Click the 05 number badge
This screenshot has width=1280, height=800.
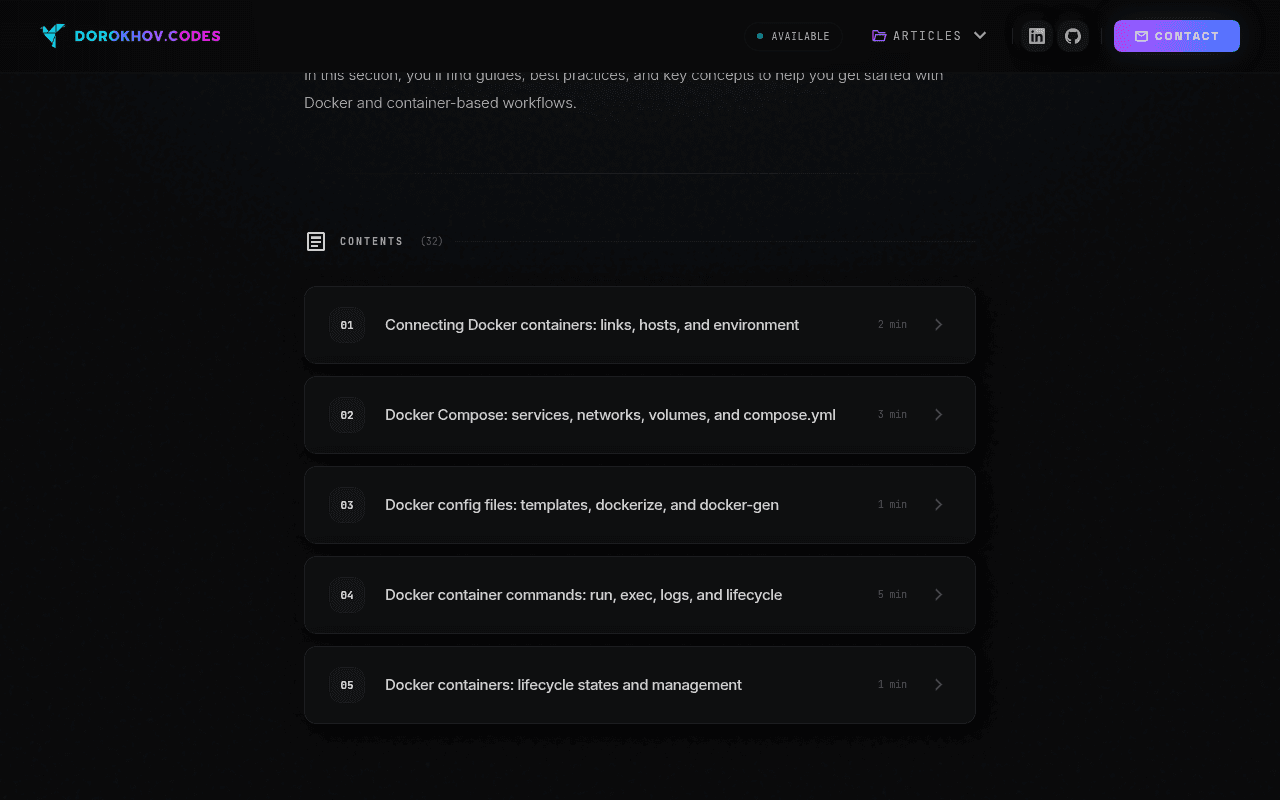pyautogui.click(x=347, y=685)
